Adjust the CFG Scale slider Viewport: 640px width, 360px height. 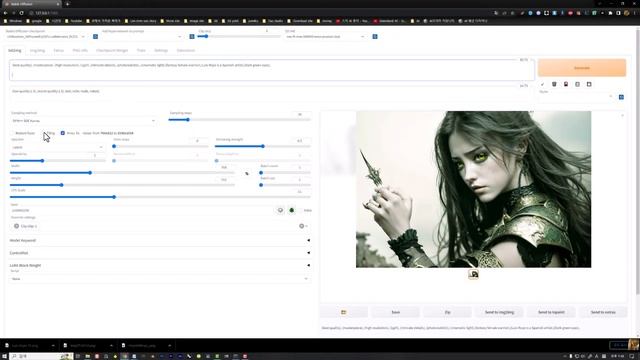click(x=160, y=197)
